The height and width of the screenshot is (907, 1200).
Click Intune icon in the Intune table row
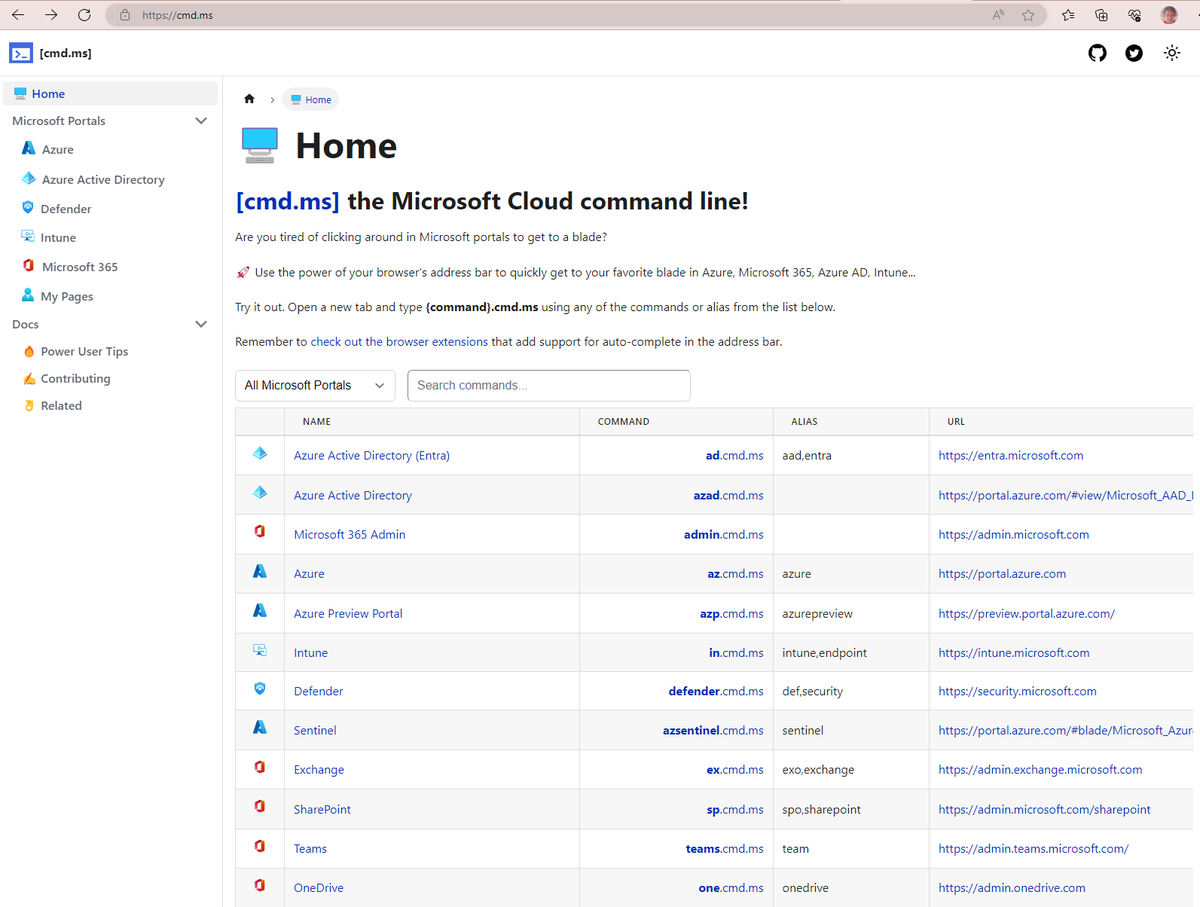pyautogui.click(x=260, y=650)
